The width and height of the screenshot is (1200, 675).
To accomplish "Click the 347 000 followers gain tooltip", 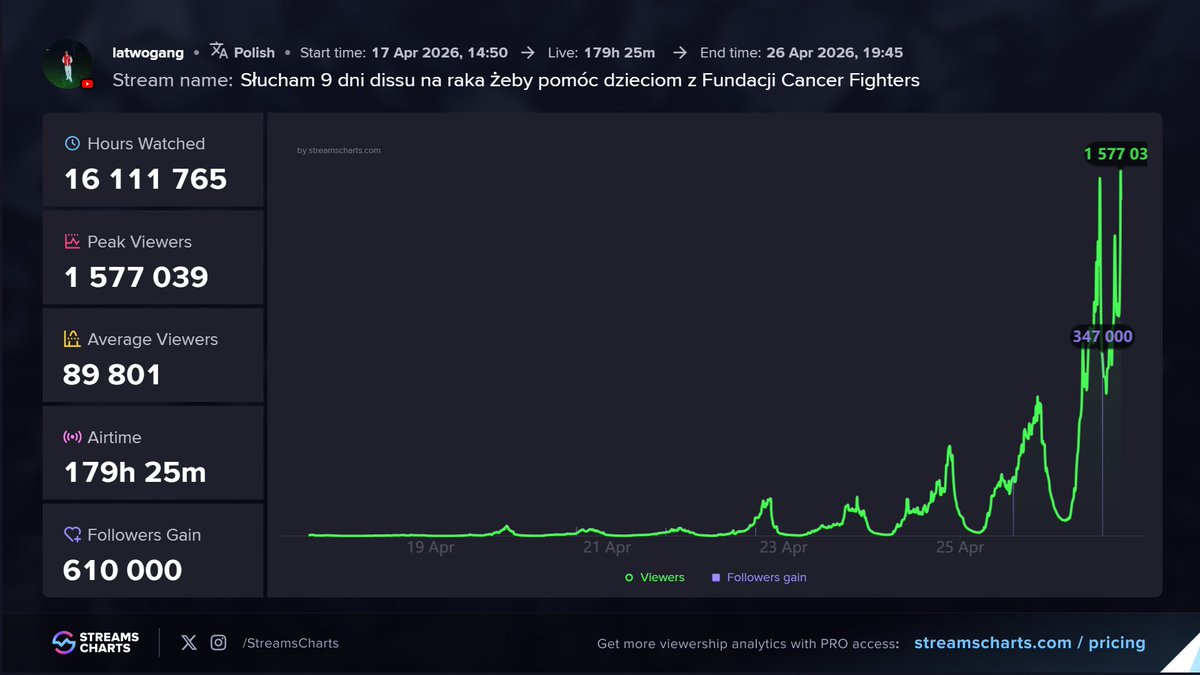I will [1101, 337].
